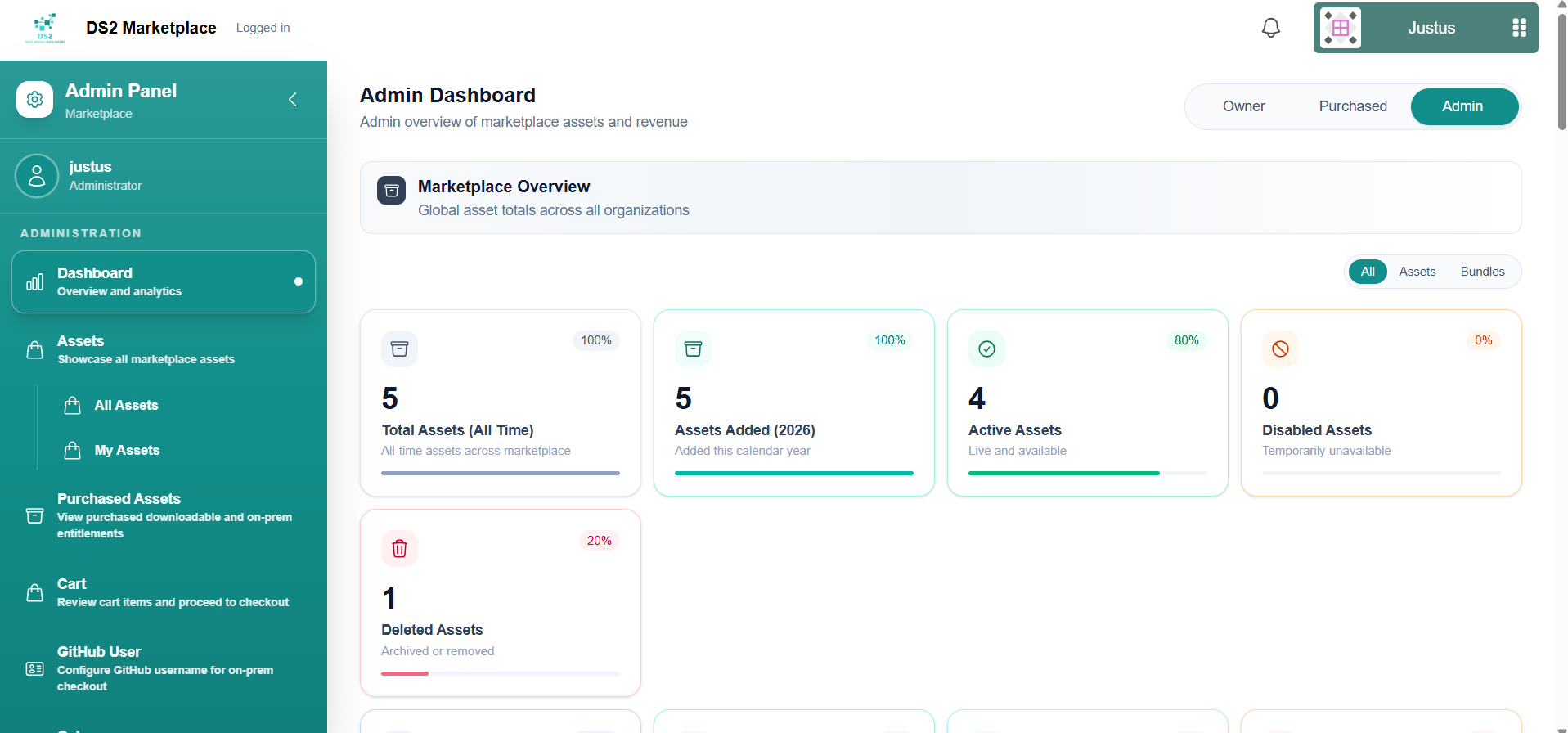Filter overview by Assets
This screenshot has width=1568, height=733.
(x=1417, y=272)
